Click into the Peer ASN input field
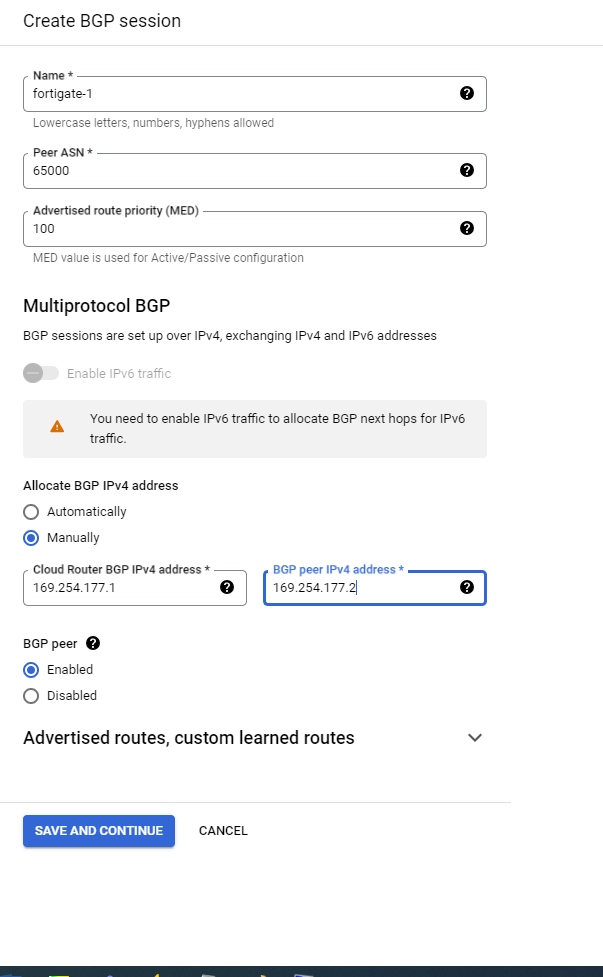The width and height of the screenshot is (603, 977). [240, 171]
